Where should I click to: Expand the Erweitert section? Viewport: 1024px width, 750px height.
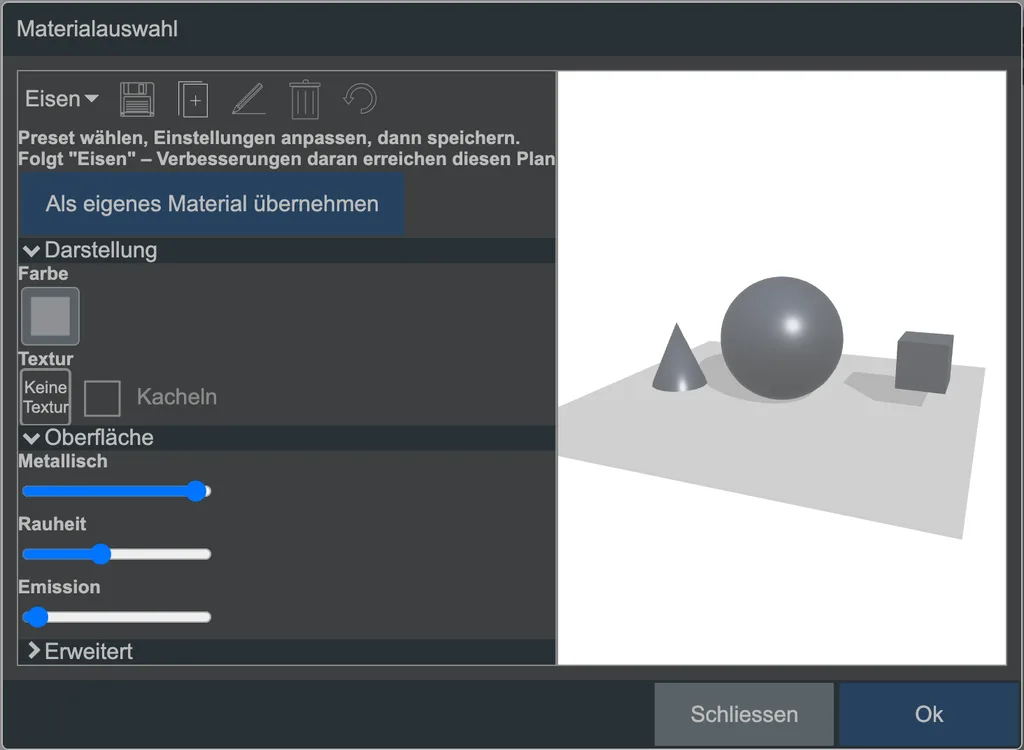pos(287,651)
